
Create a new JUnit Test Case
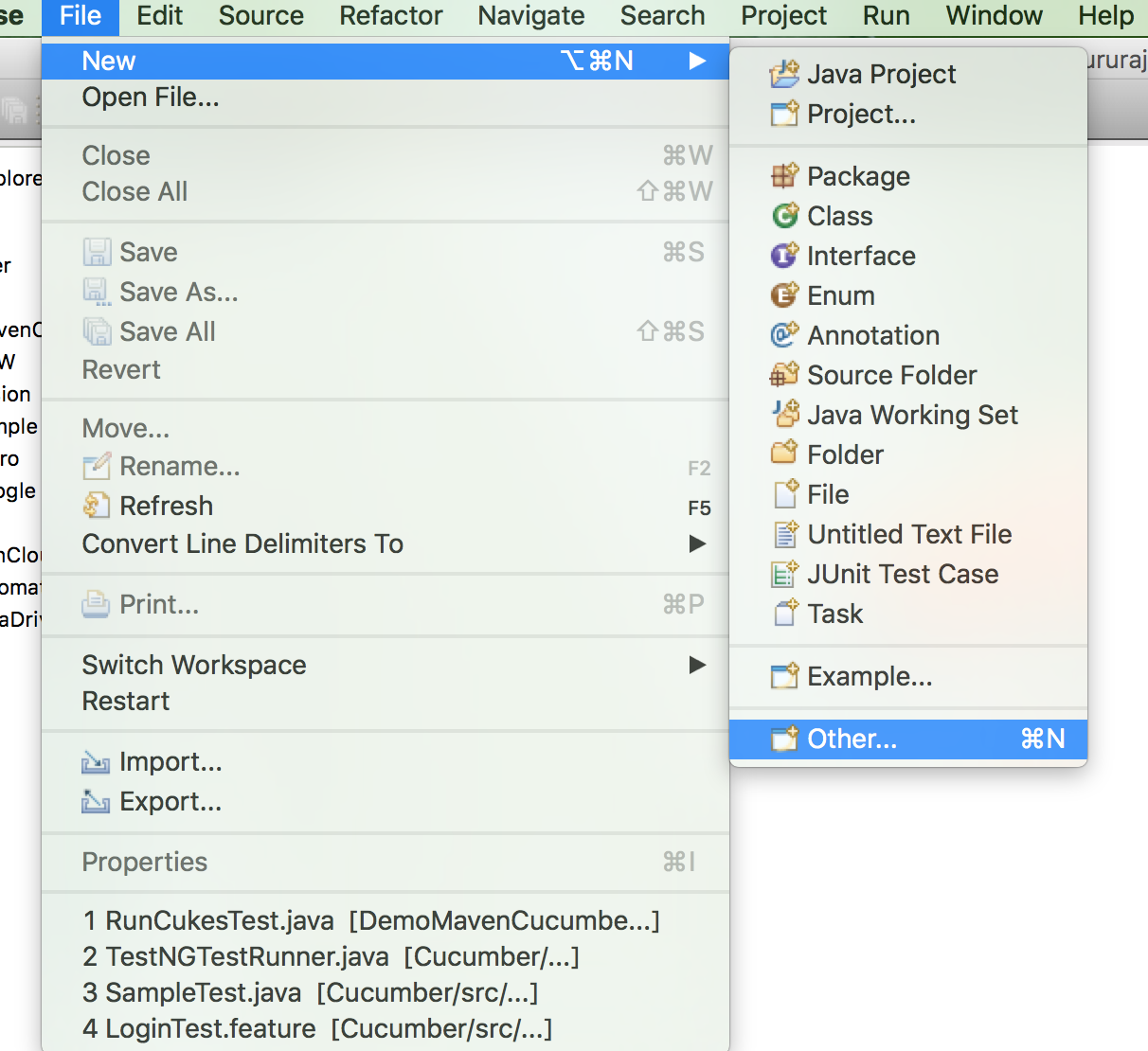(x=902, y=574)
